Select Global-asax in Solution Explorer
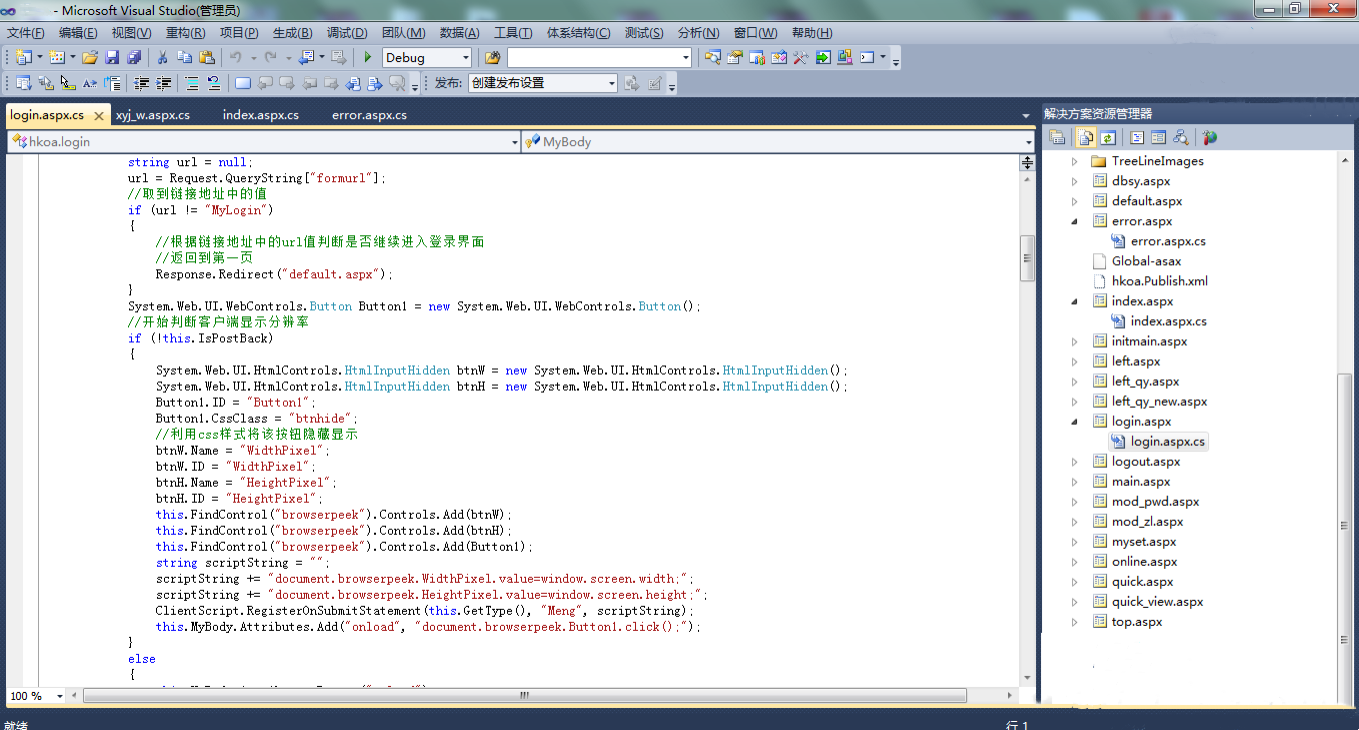The image size is (1359, 730). pyautogui.click(x=1146, y=261)
